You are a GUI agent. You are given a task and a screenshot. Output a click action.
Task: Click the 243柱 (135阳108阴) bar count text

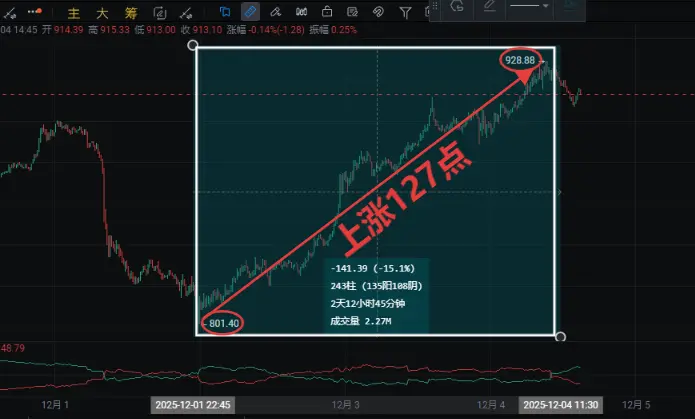(x=376, y=286)
